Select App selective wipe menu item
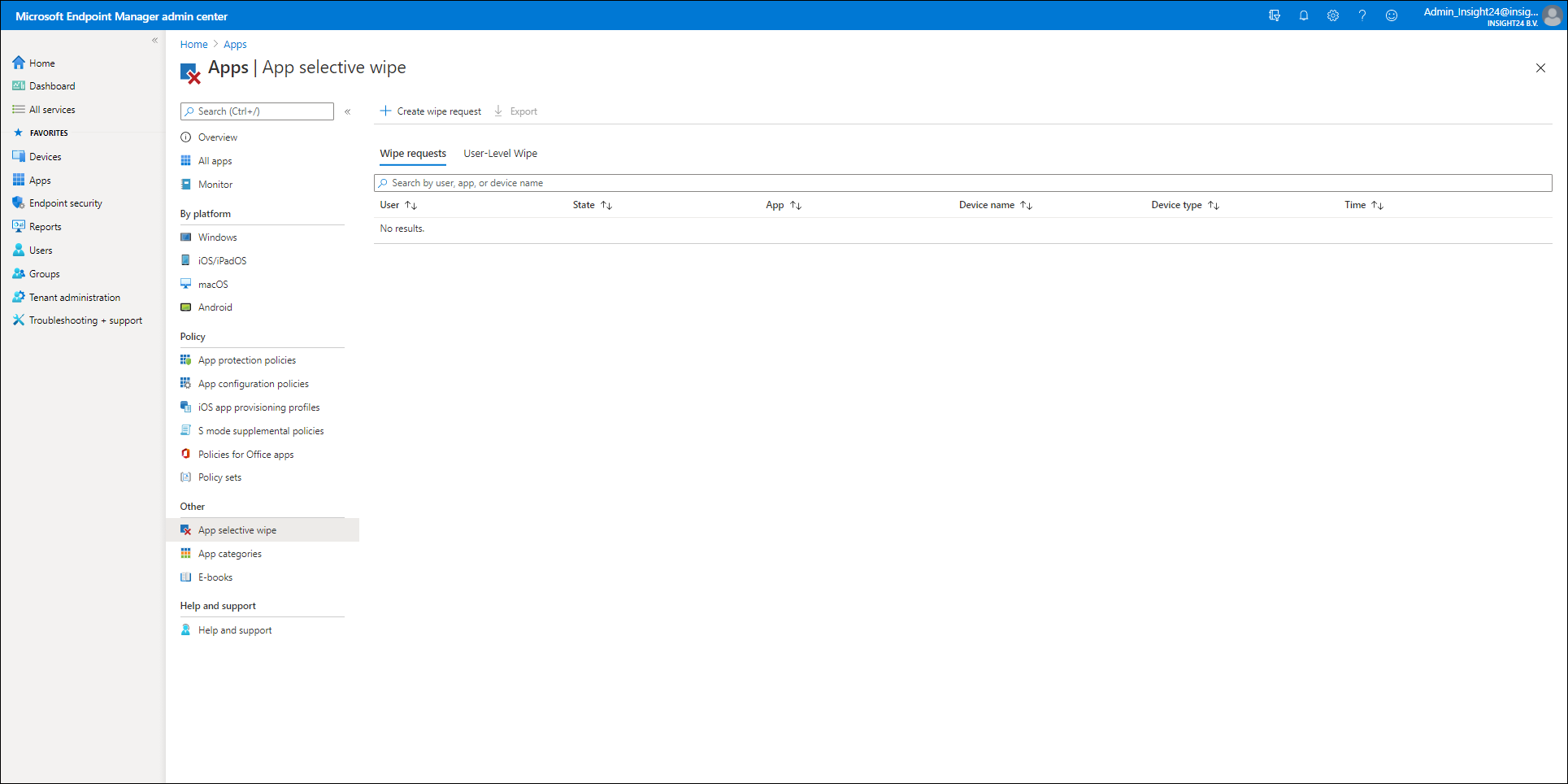Image resolution: width=1568 pixels, height=784 pixels. 263,530
